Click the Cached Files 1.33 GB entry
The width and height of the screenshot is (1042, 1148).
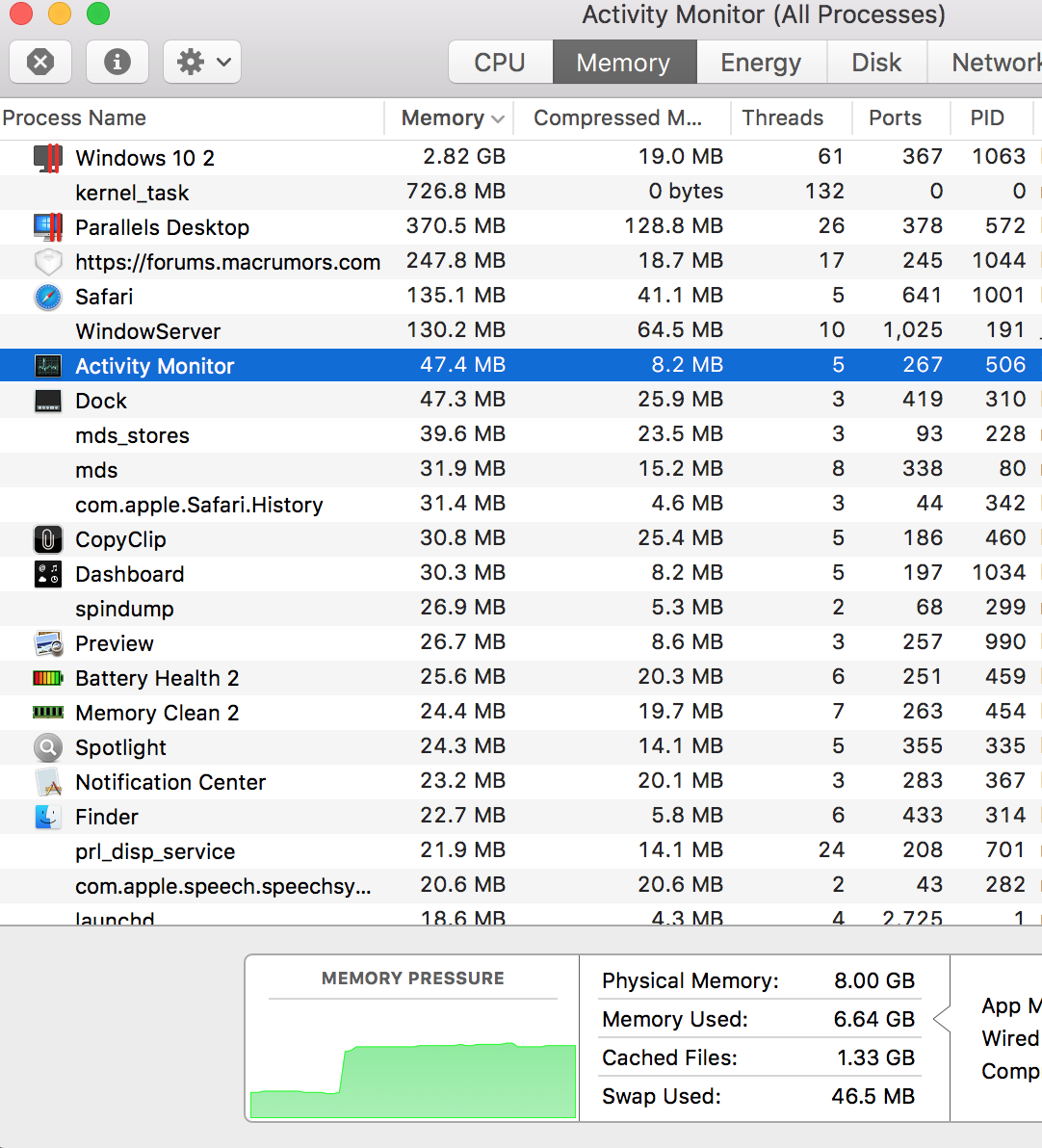tap(759, 1057)
